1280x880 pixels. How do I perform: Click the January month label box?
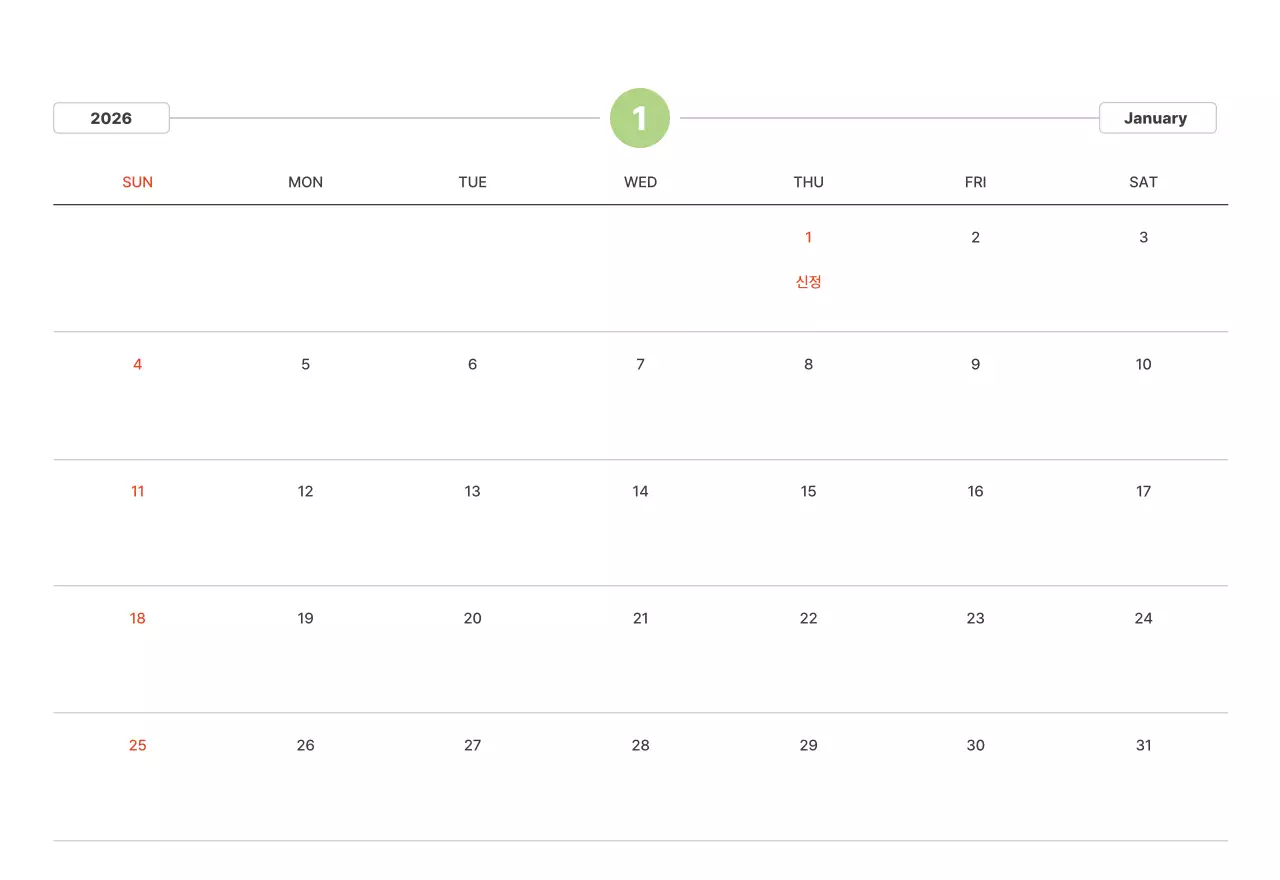coord(1157,118)
